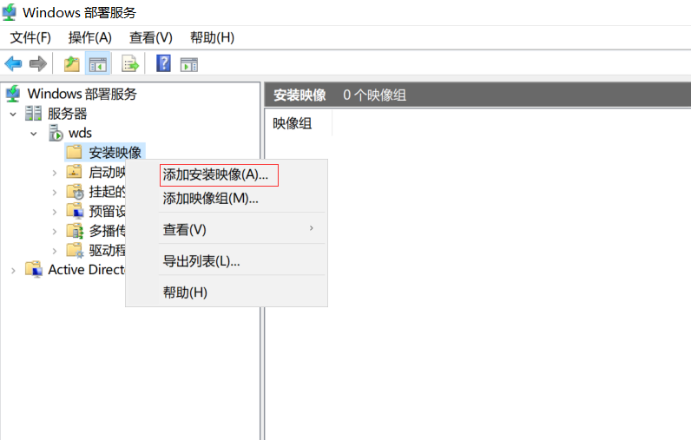Toggle the action pane toolbar icon
Image resolution: width=691 pixels, height=440 pixels.
(x=189, y=65)
